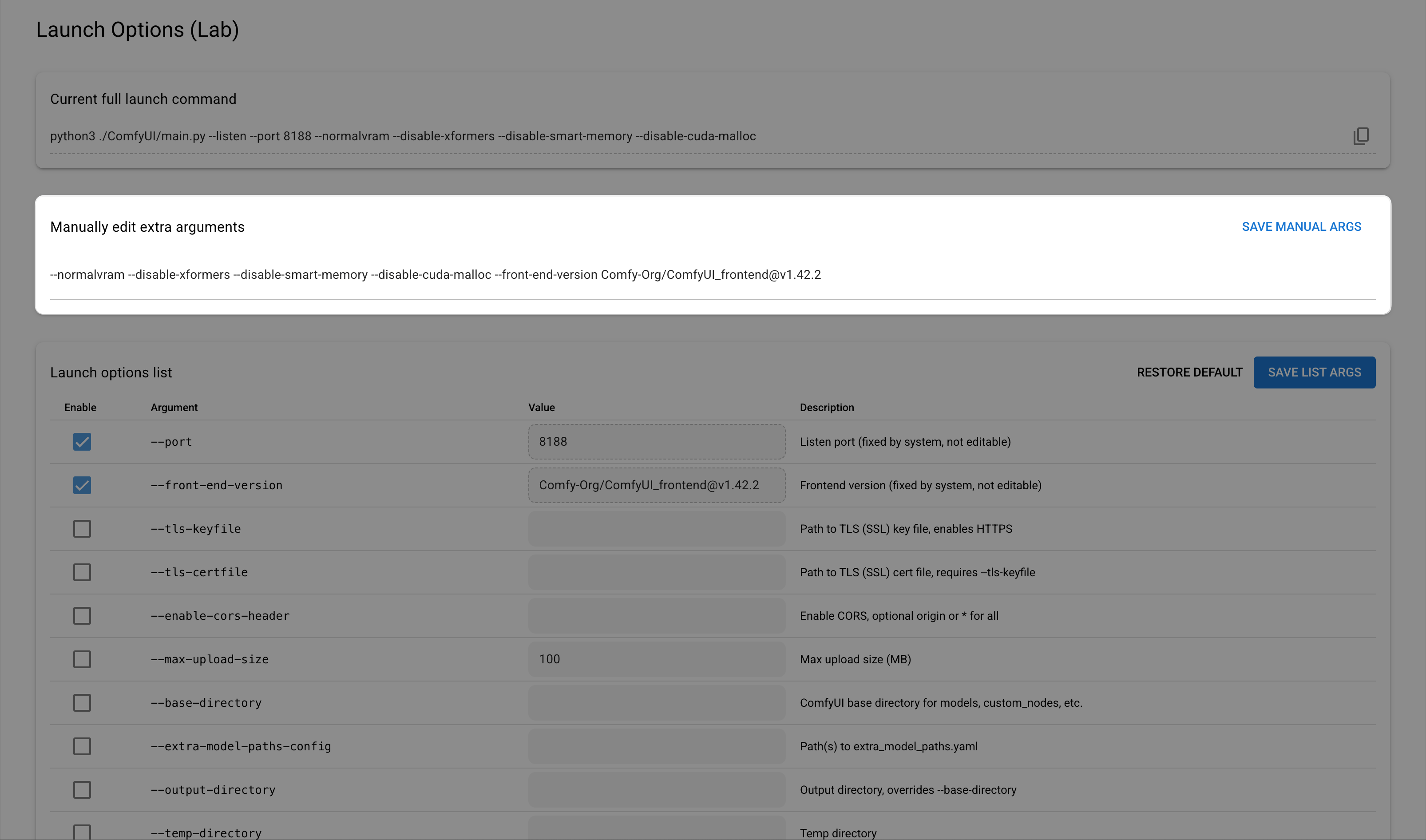This screenshot has width=1426, height=840.
Task: Check the --extra-model-paths-config option
Action: point(82,746)
